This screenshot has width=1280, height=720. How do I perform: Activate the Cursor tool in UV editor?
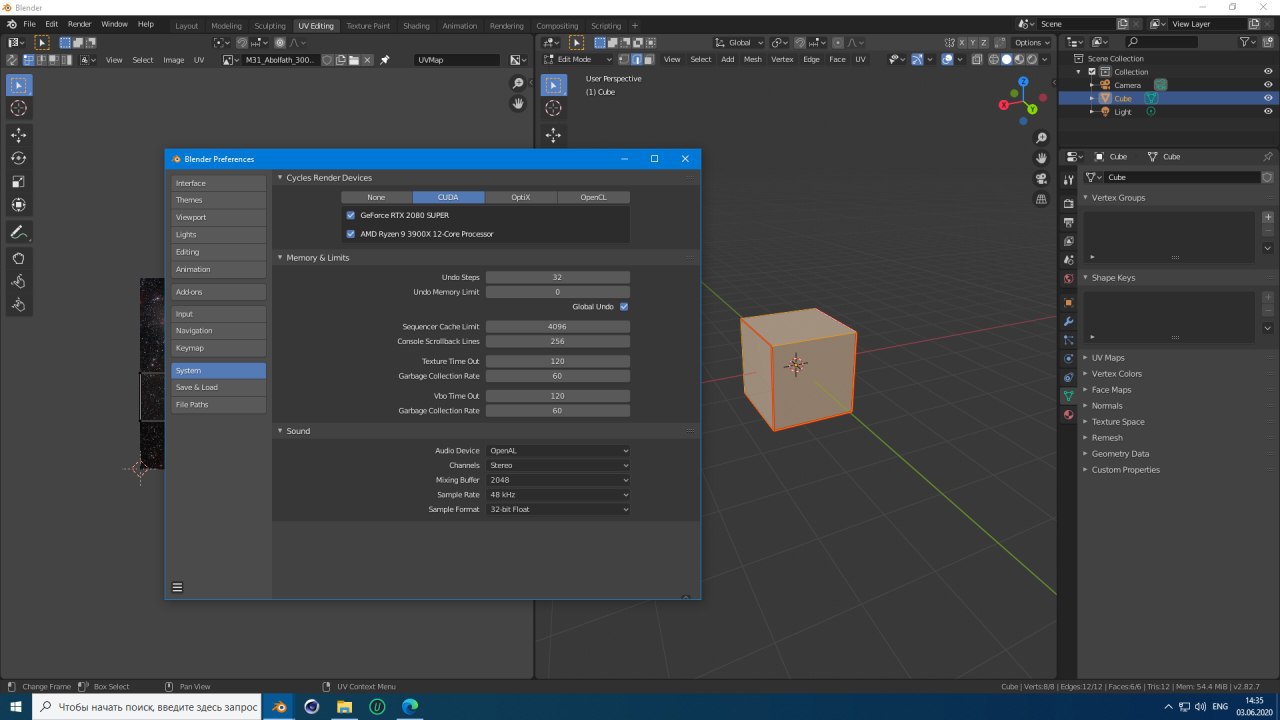[x=19, y=108]
